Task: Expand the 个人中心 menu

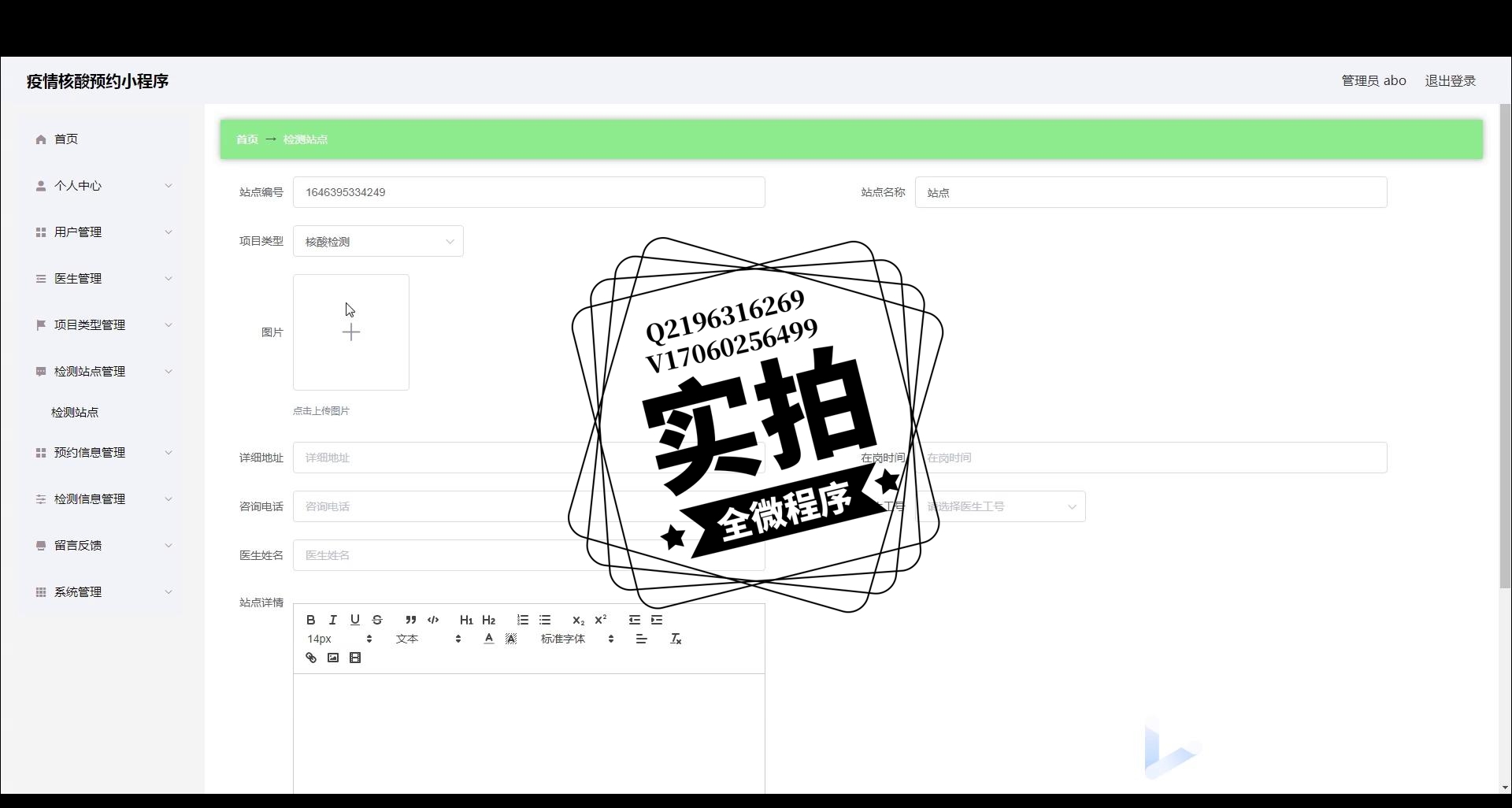Action: point(102,185)
